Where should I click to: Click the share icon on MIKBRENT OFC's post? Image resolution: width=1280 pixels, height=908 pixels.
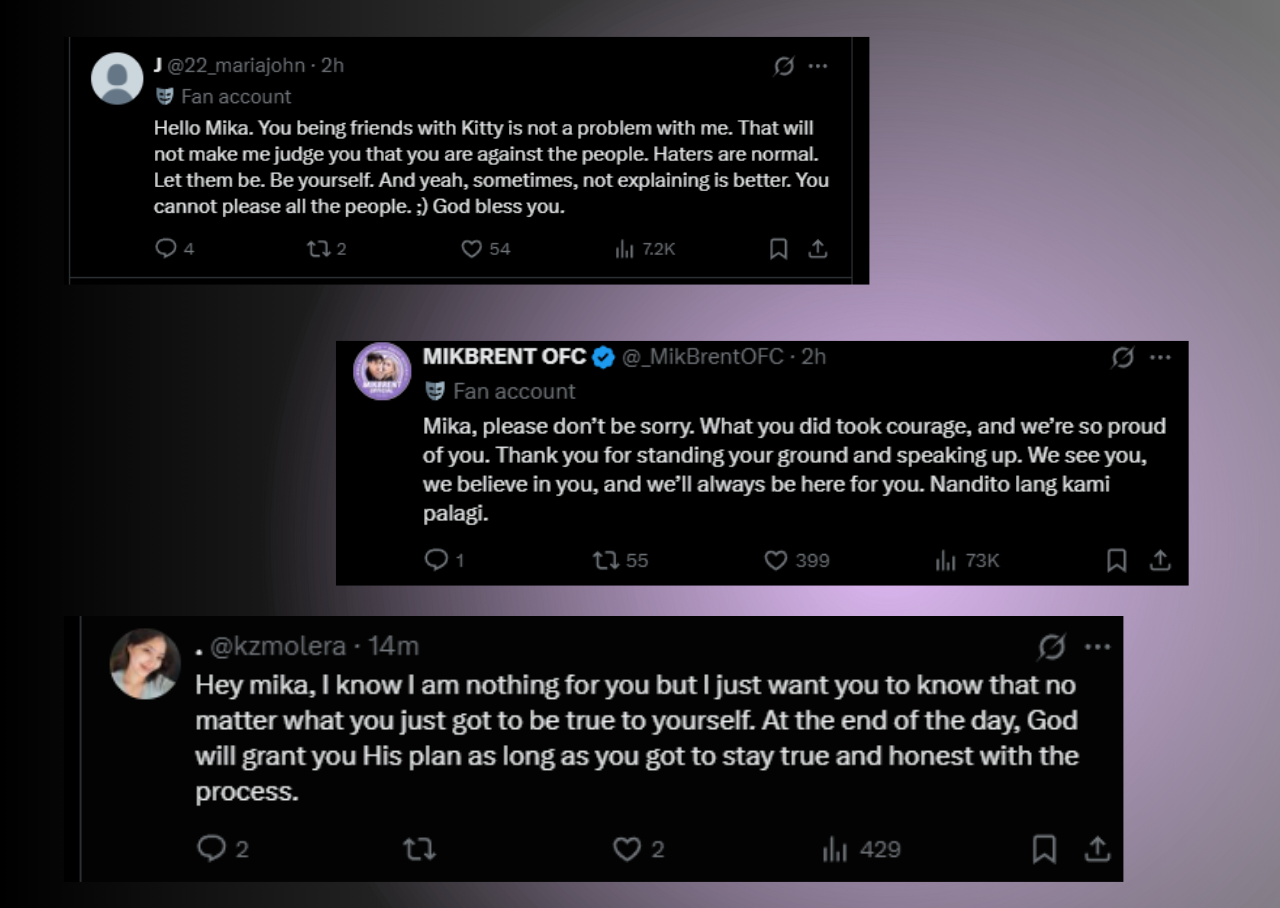point(1160,560)
